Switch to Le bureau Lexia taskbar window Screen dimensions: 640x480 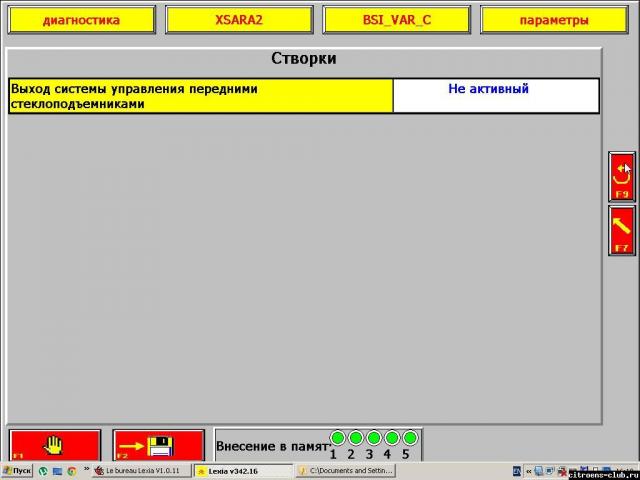coord(142,471)
